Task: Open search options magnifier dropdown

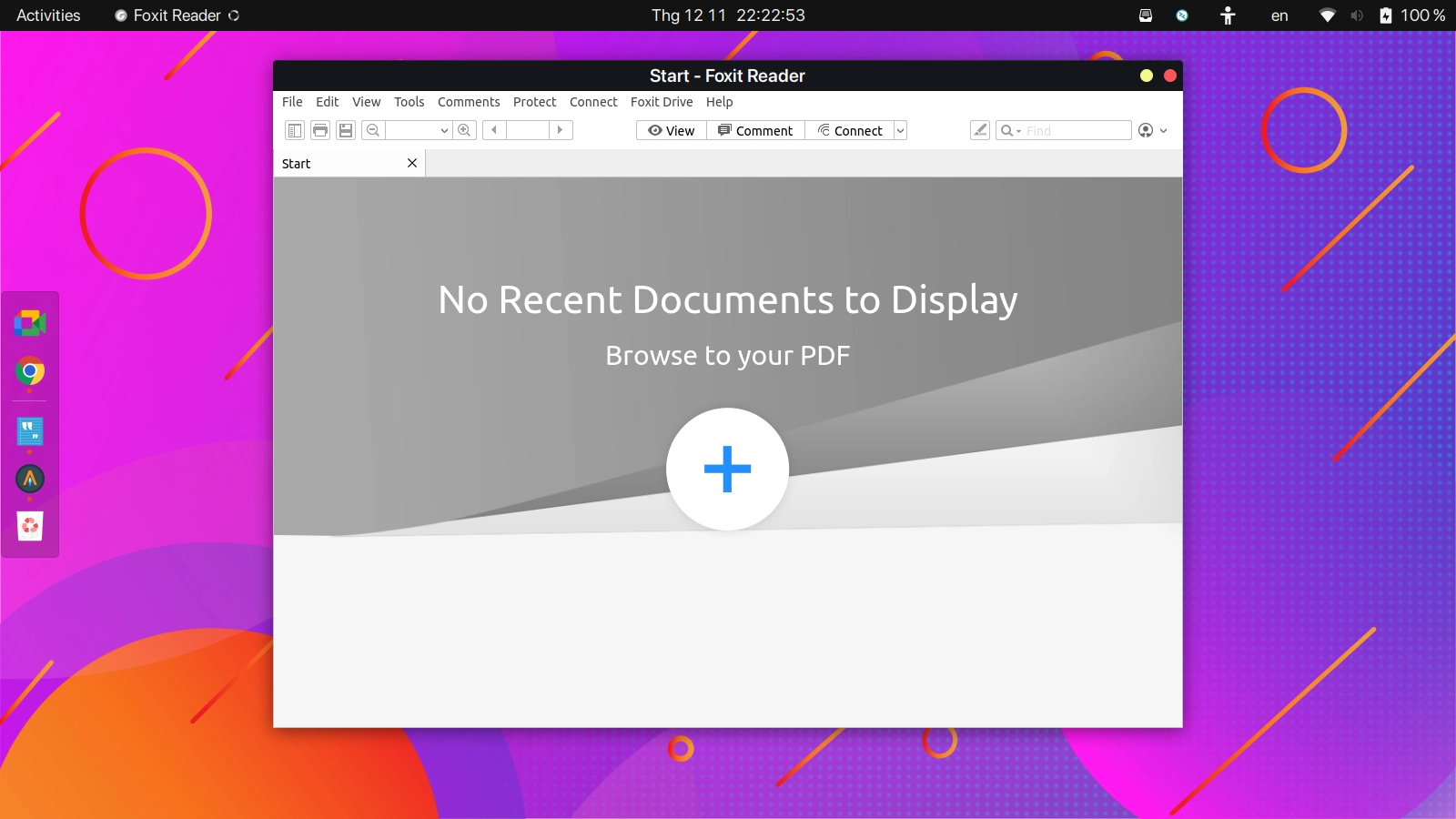Action: (x=1010, y=130)
